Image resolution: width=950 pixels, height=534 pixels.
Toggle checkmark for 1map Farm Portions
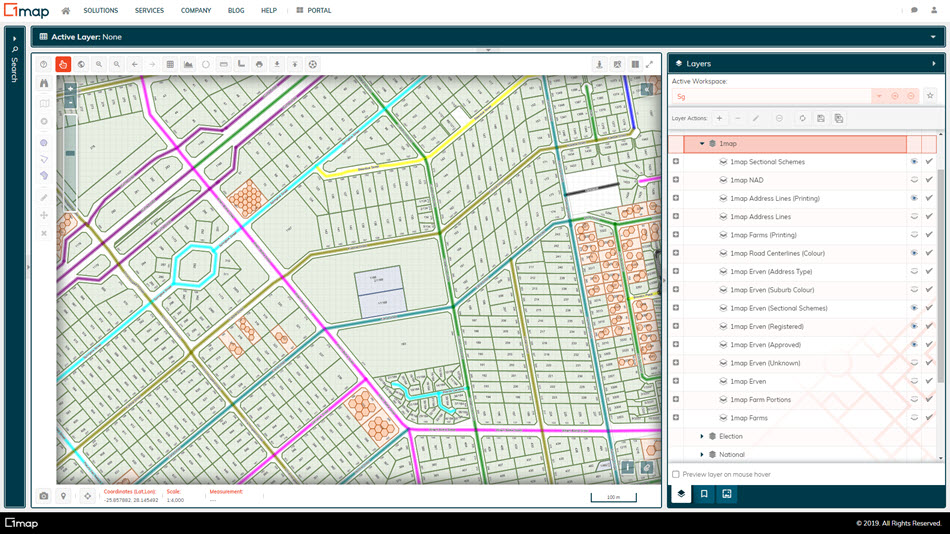pos(929,399)
